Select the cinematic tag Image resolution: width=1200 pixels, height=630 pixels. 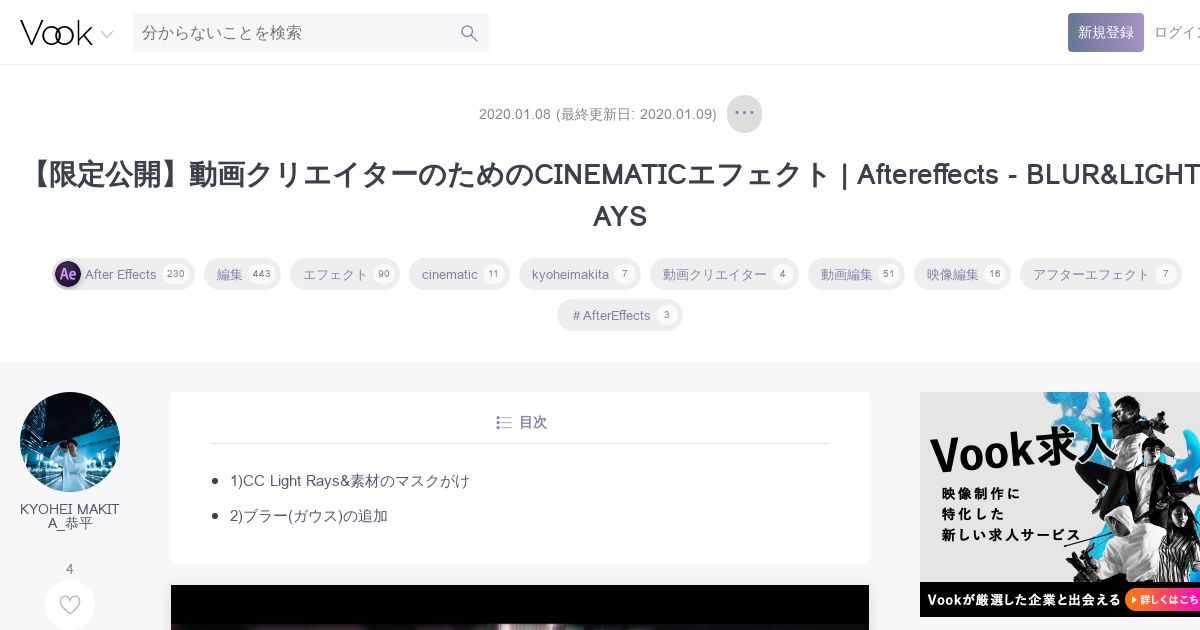tap(459, 274)
